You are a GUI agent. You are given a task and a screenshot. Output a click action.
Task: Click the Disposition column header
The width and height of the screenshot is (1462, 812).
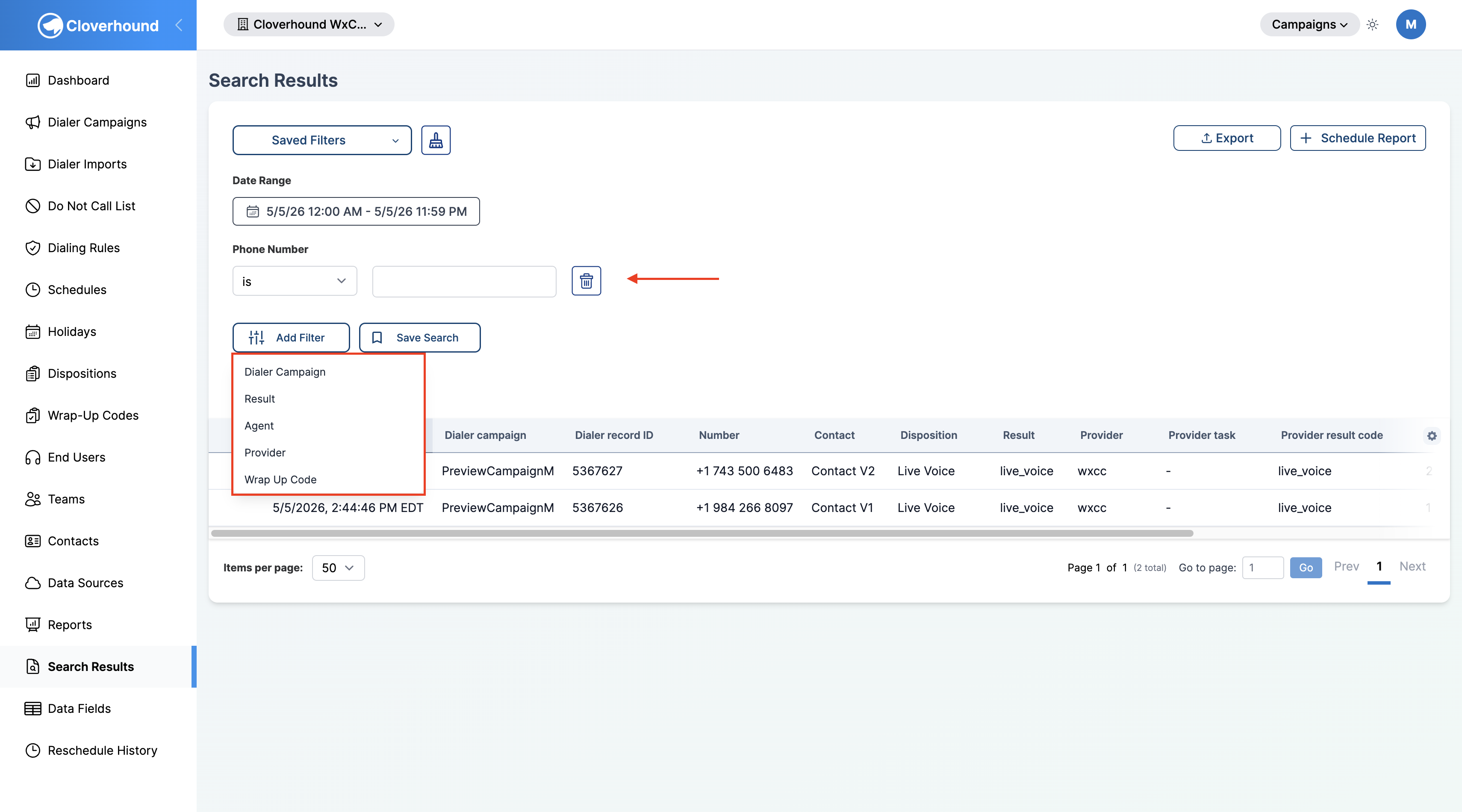tap(928, 435)
